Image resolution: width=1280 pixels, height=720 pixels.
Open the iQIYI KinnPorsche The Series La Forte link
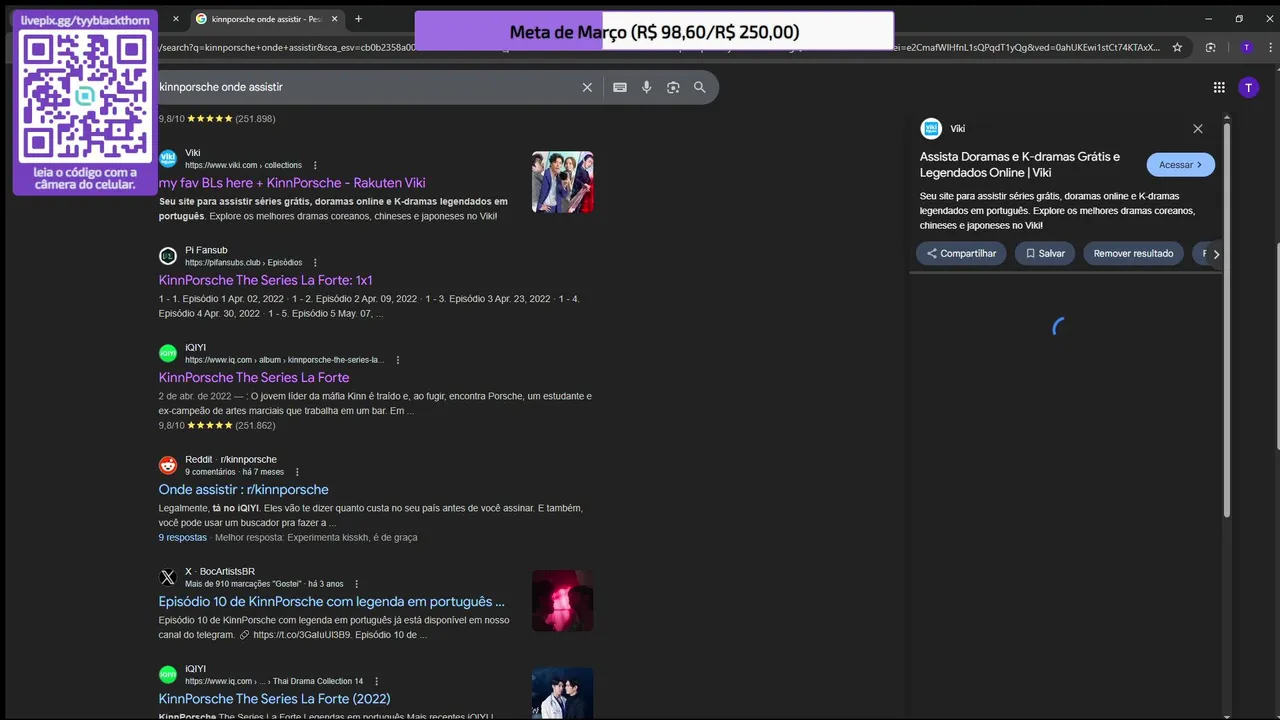(254, 377)
